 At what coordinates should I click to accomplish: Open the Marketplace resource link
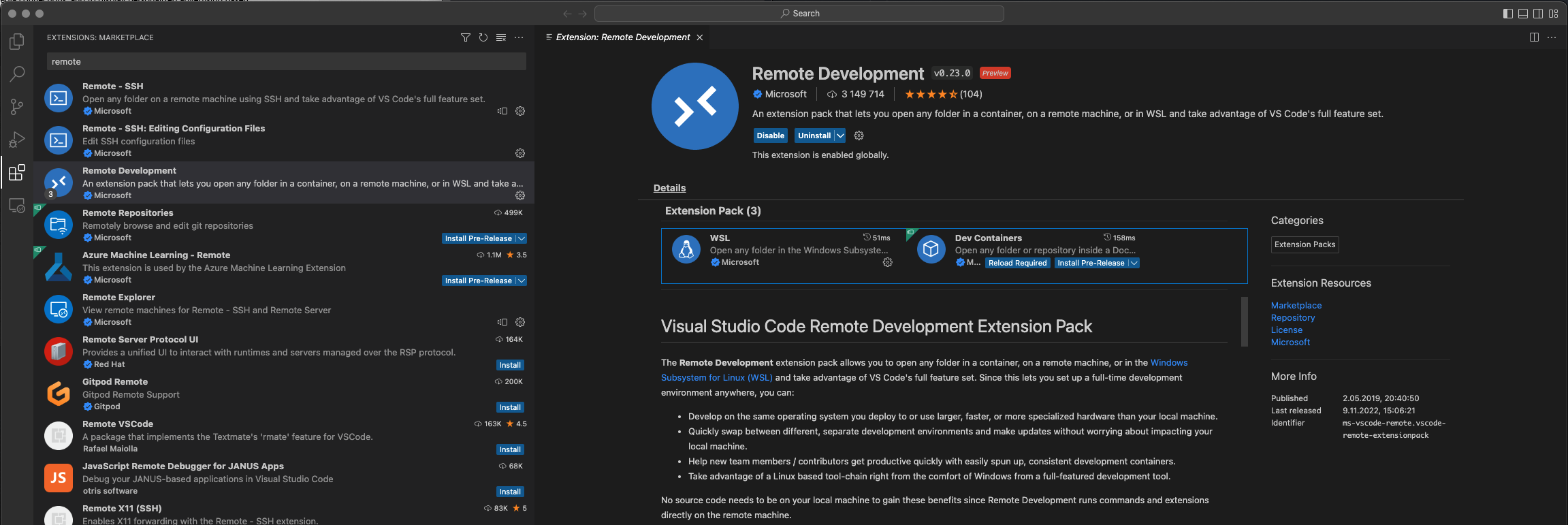coord(1296,306)
